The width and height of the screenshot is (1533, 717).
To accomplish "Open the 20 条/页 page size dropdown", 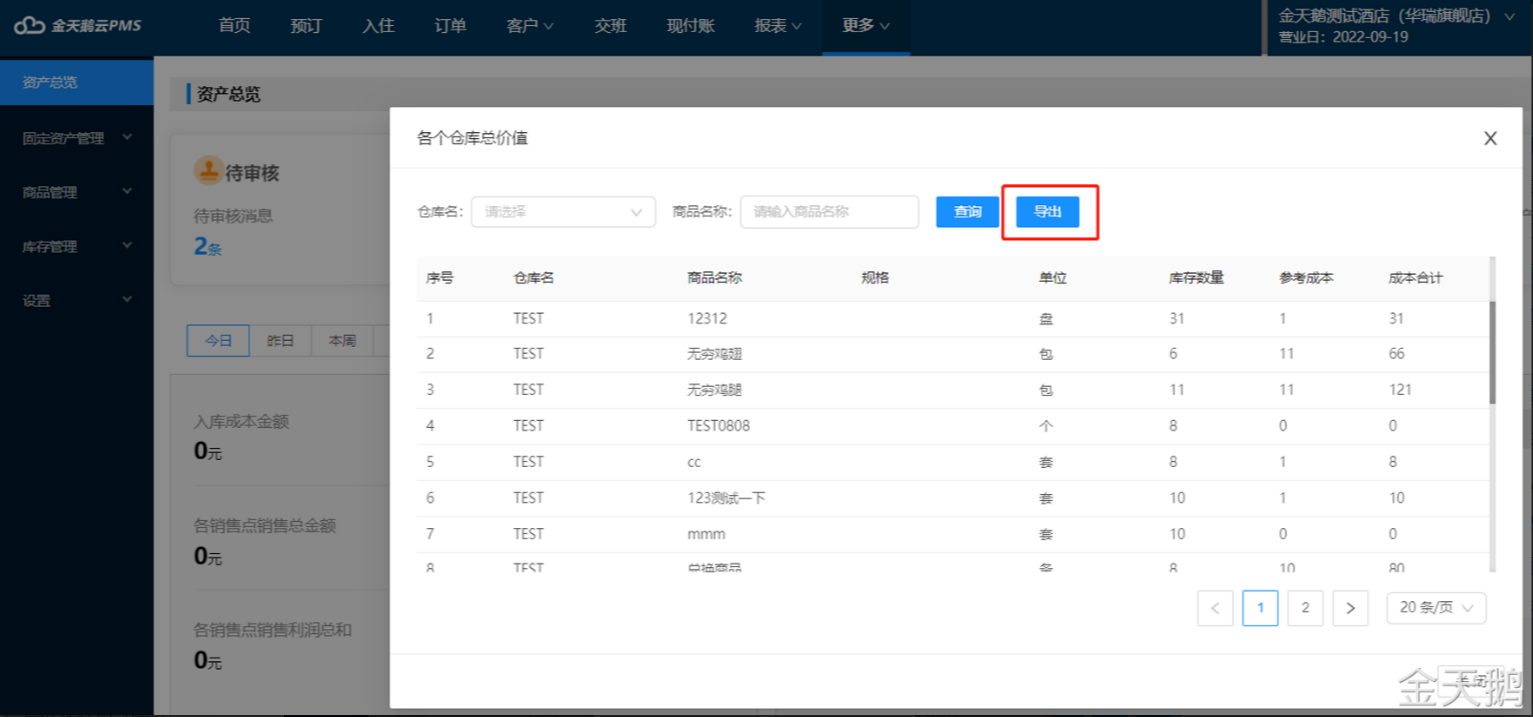I will 1436,608.
